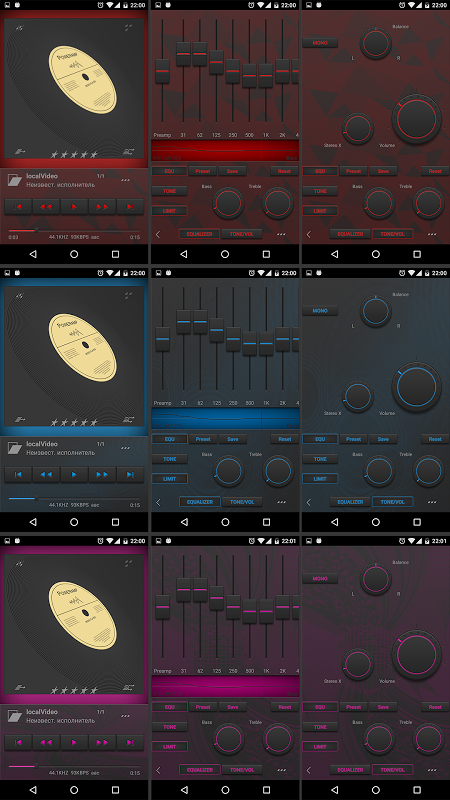
Task: Toggle EQU in the red equalizer screen
Action: [x=169, y=171]
